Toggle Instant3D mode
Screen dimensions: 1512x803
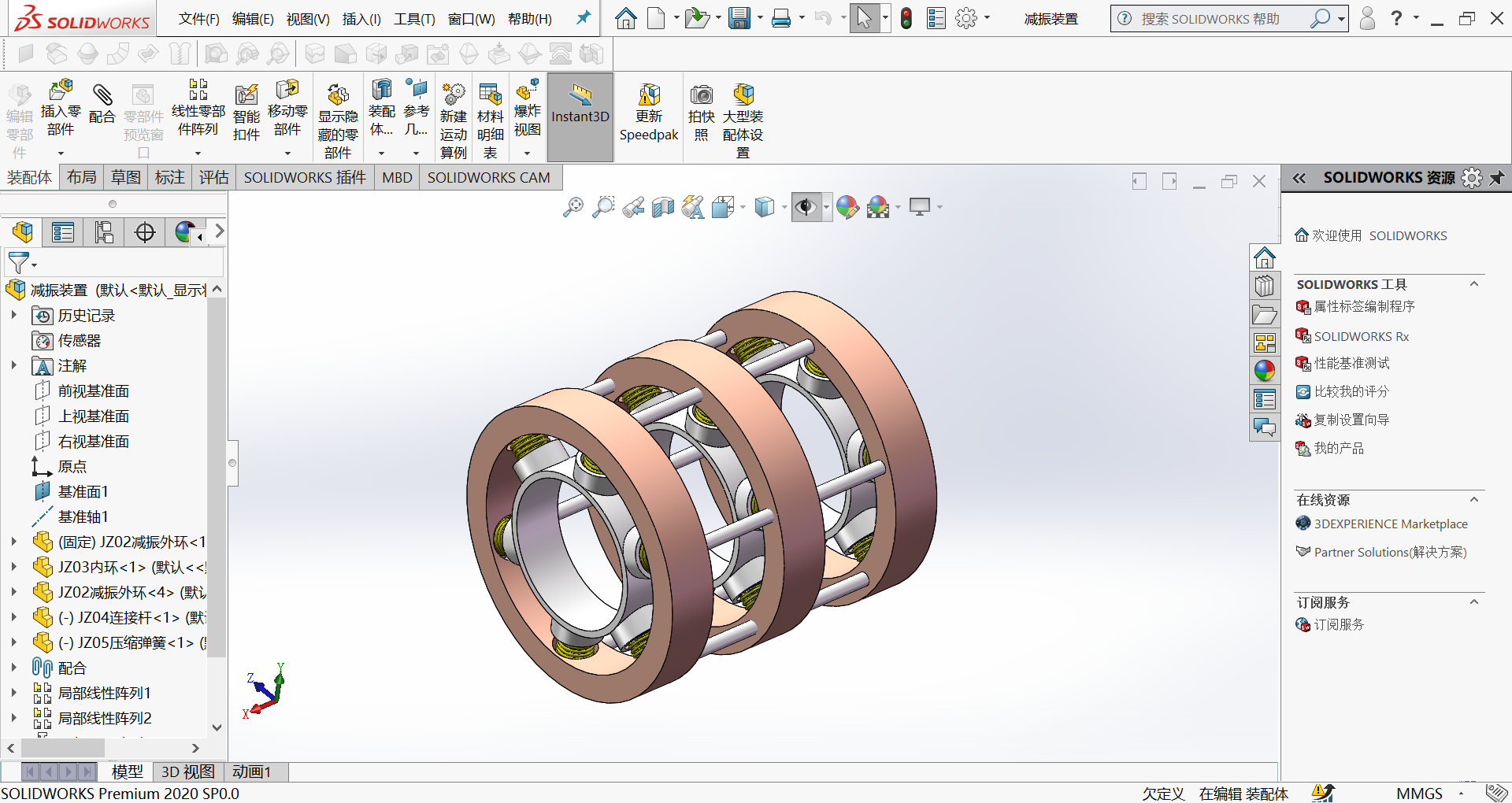tap(580, 117)
